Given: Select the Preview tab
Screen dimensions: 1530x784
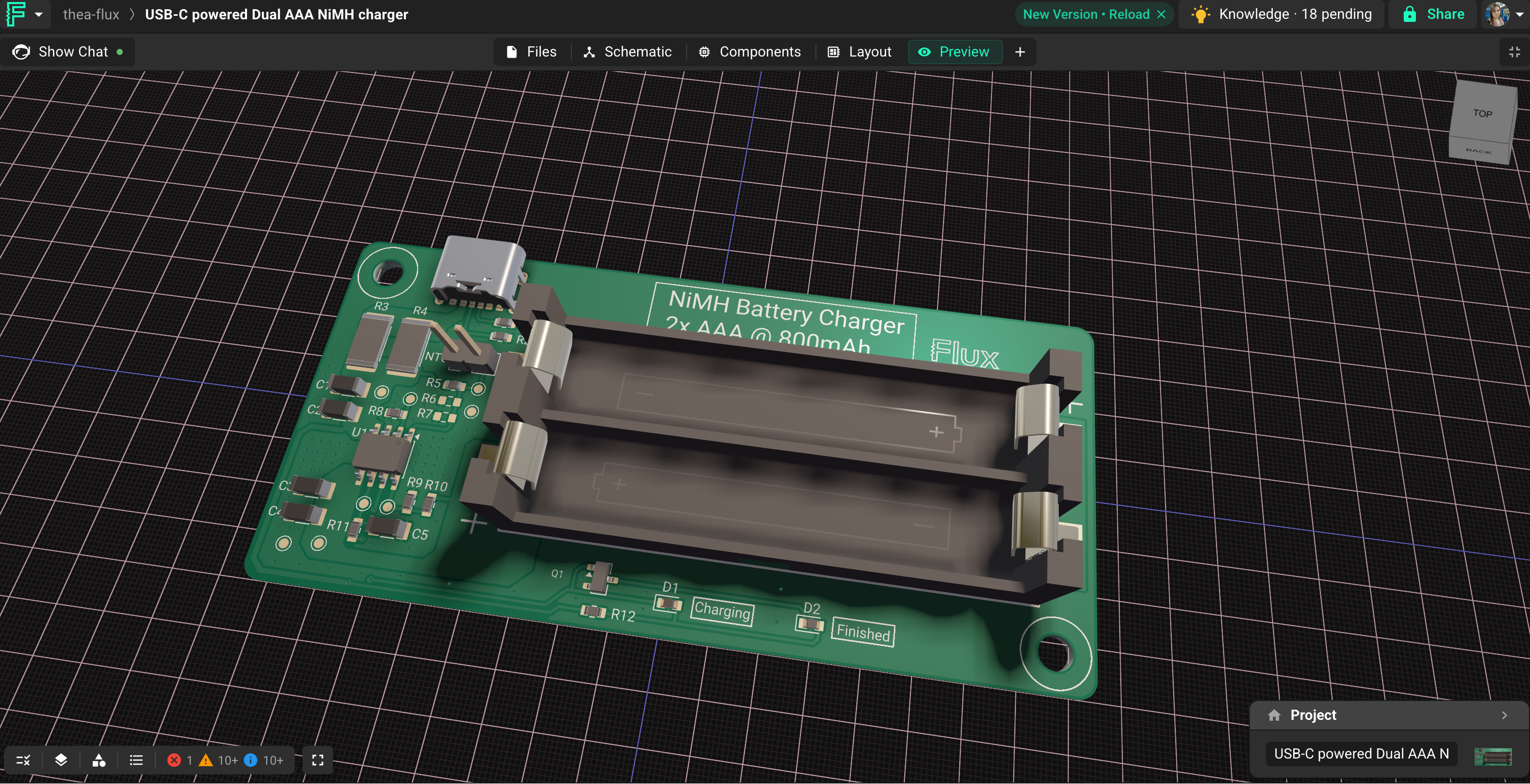Looking at the screenshot, I should point(954,51).
